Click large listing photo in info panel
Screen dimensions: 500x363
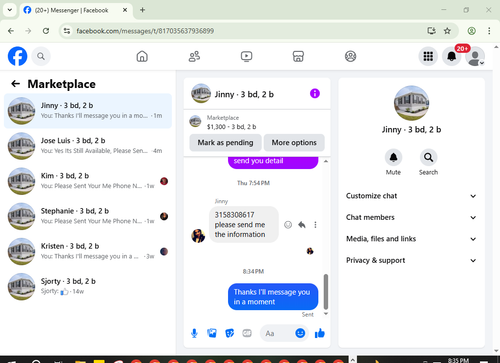tap(411, 103)
